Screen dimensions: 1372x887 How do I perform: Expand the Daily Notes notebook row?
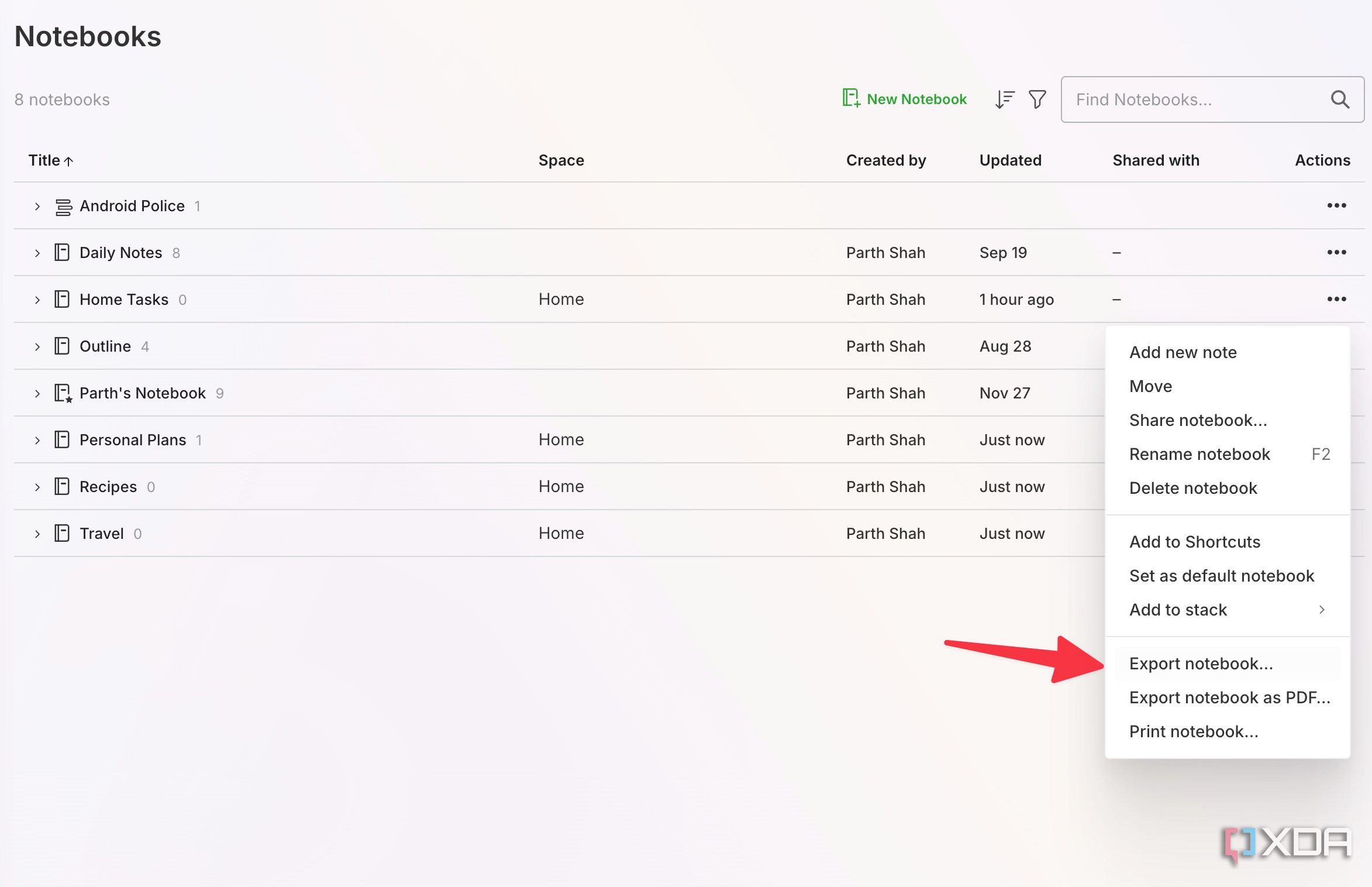click(37, 253)
